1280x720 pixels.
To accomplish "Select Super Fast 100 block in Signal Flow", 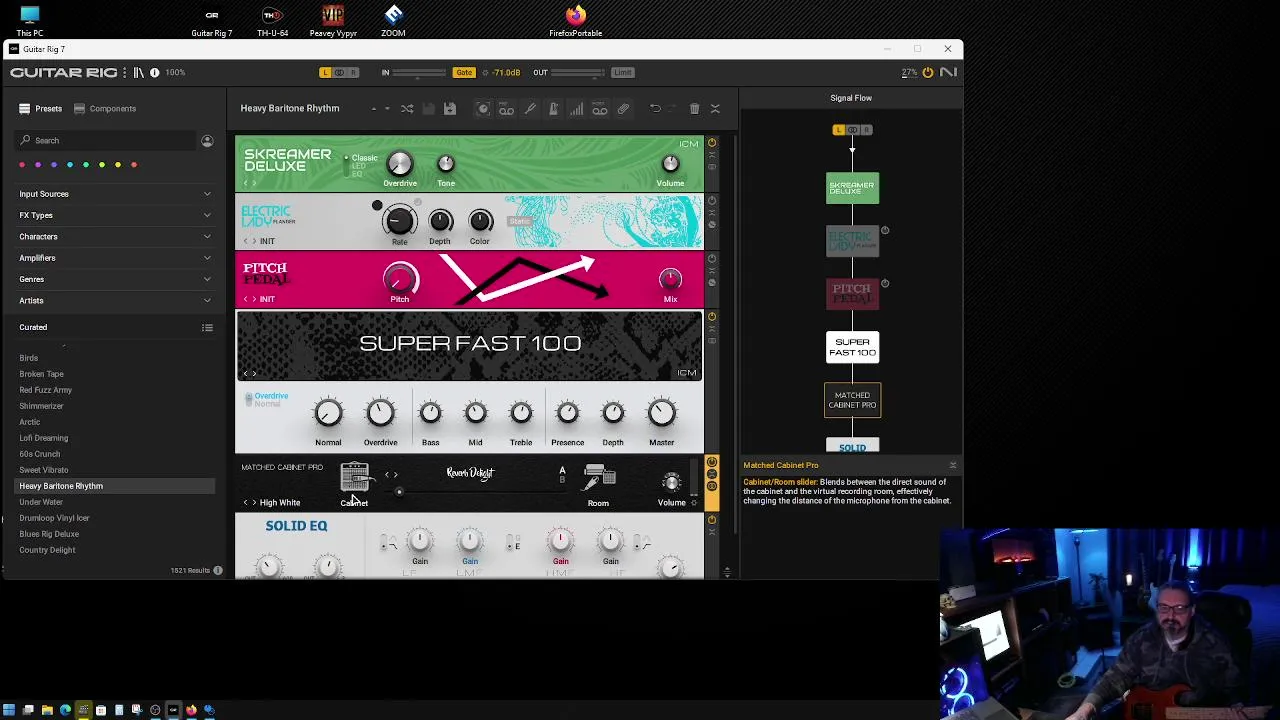I will 852,347.
